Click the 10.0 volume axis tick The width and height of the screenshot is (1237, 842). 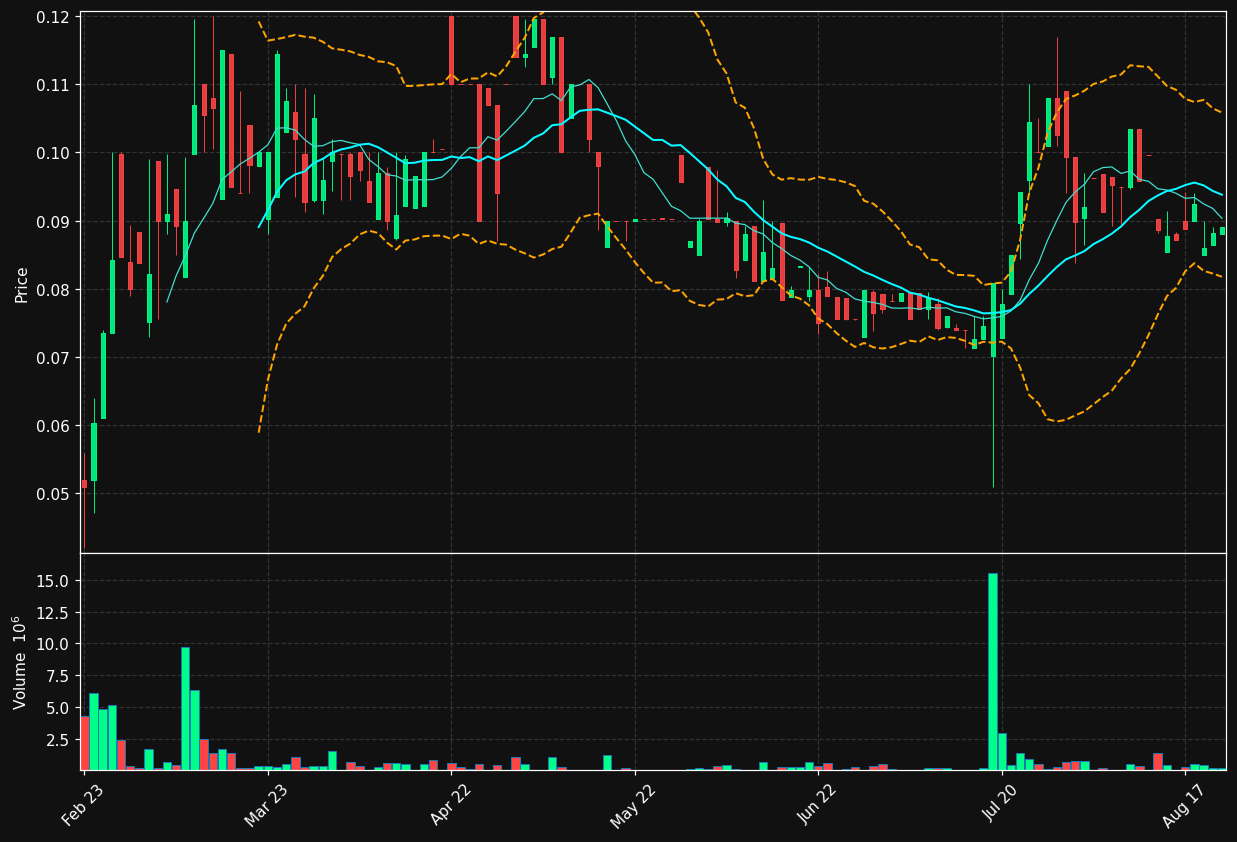click(54, 644)
